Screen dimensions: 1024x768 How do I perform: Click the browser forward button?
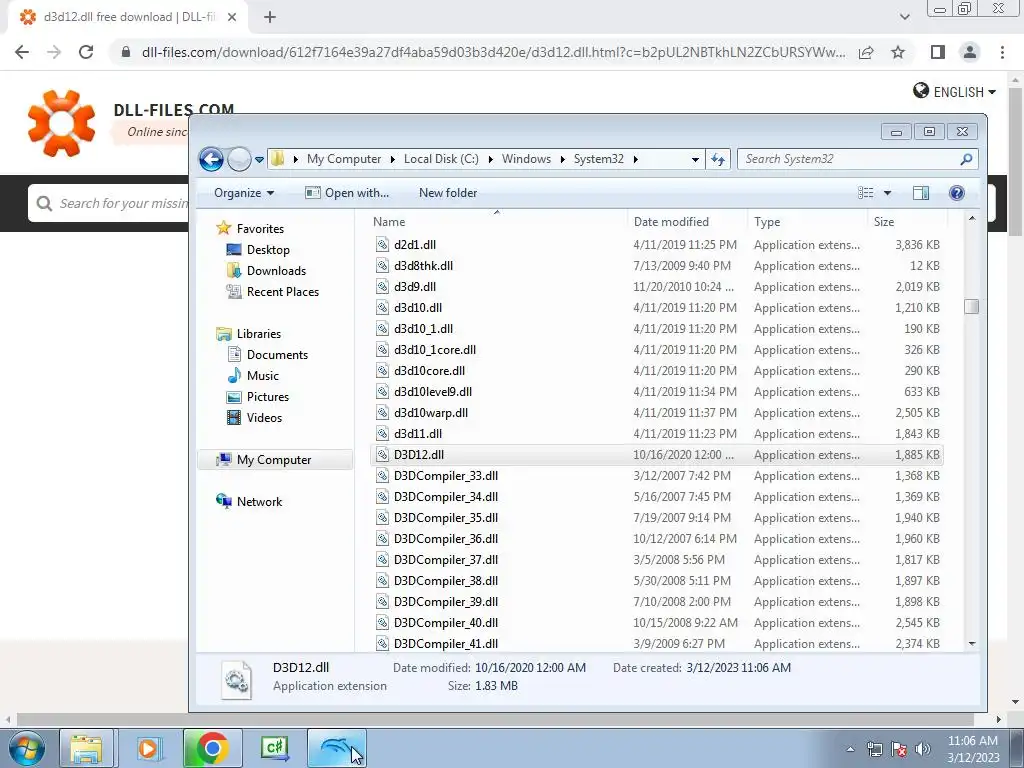pos(54,52)
